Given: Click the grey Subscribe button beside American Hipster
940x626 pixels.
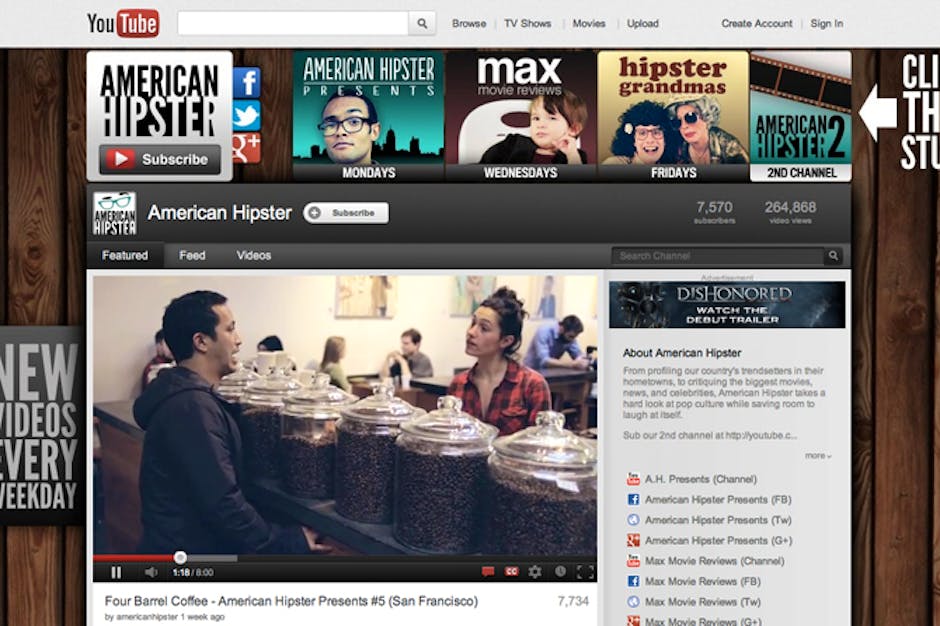Looking at the screenshot, I should coord(346,213).
